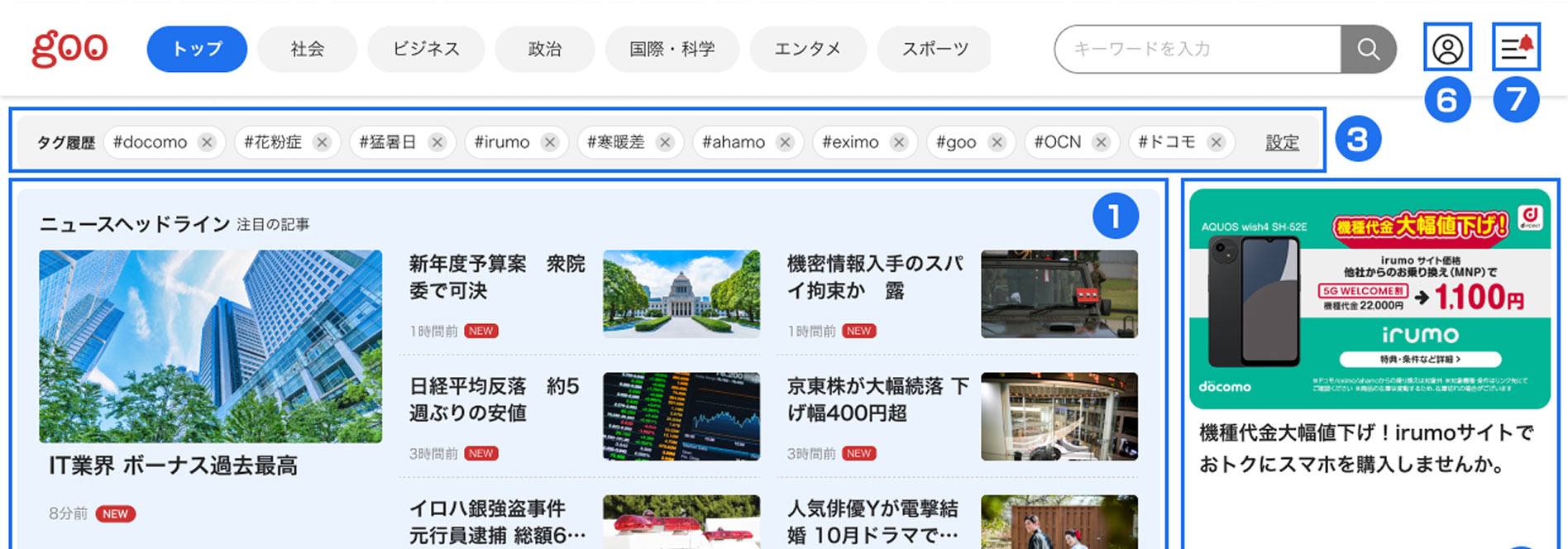Switch to the ビジネス tab
The image size is (1568, 549).
pyautogui.click(x=426, y=49)
